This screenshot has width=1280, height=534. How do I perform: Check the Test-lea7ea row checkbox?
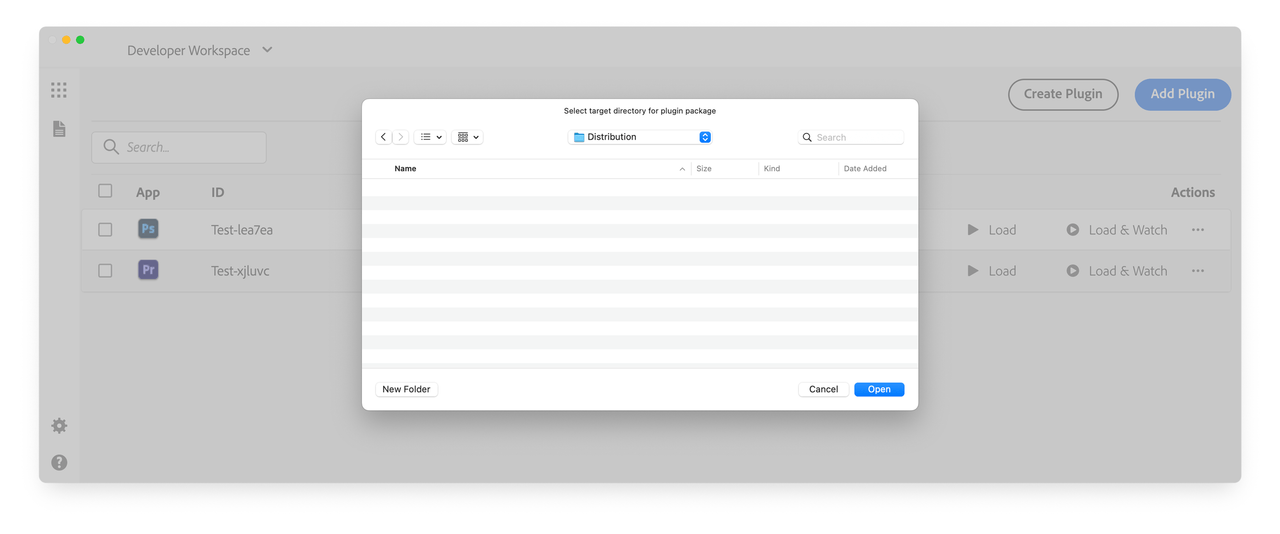105,230
